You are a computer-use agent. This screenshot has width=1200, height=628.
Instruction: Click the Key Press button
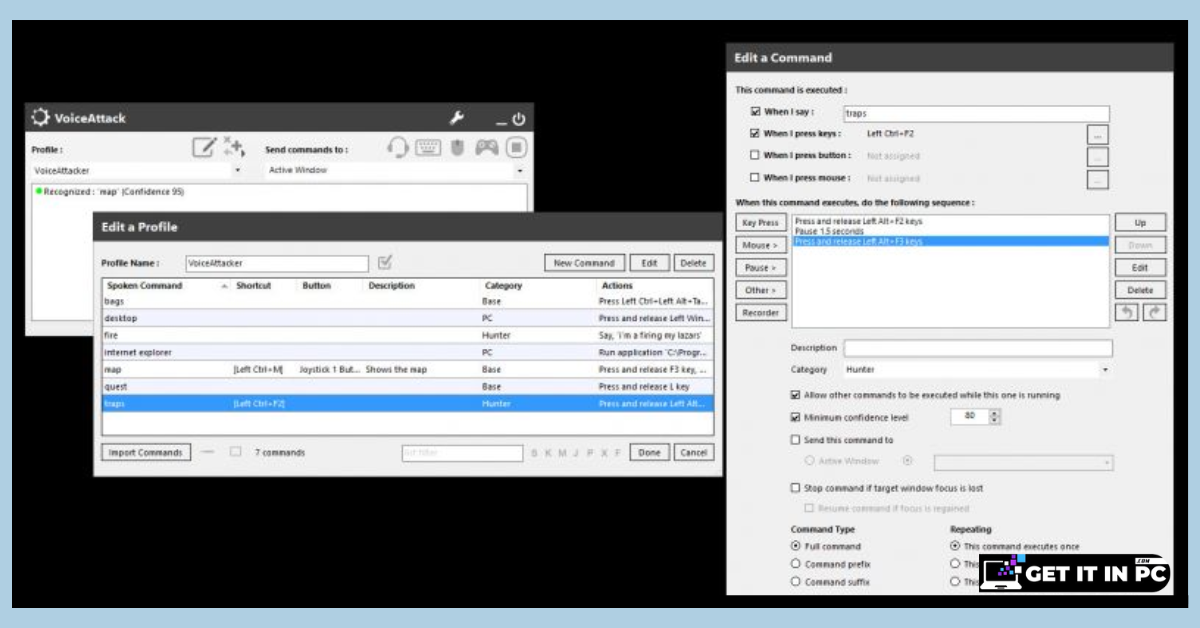(760, 223)
